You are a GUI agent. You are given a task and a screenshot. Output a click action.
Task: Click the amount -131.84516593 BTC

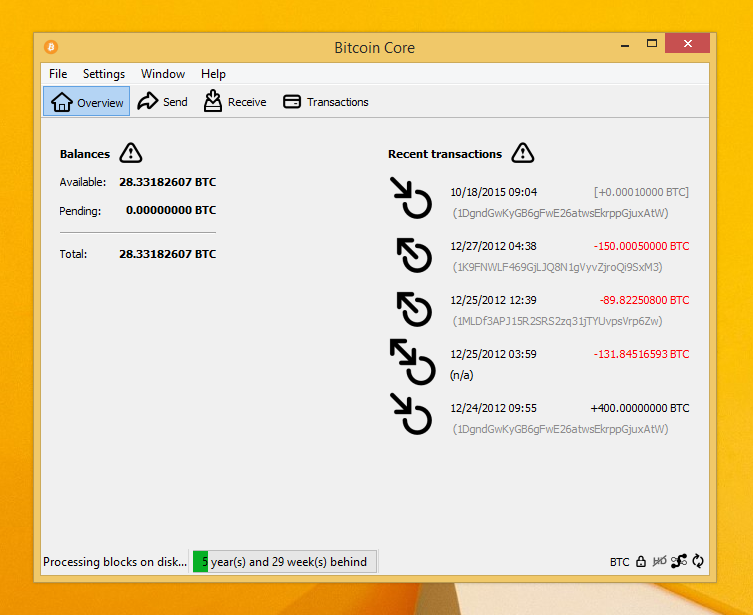click(641, 354)
